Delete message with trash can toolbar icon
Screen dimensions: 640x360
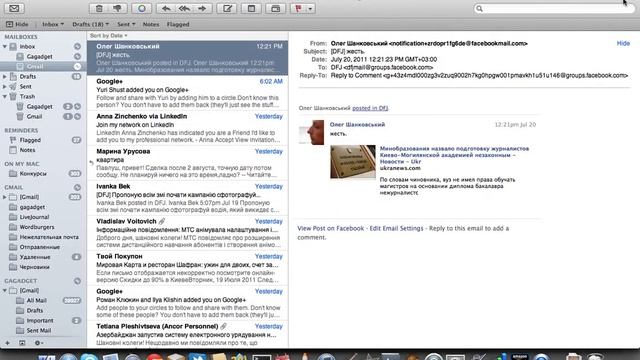(x=99, y=8)
